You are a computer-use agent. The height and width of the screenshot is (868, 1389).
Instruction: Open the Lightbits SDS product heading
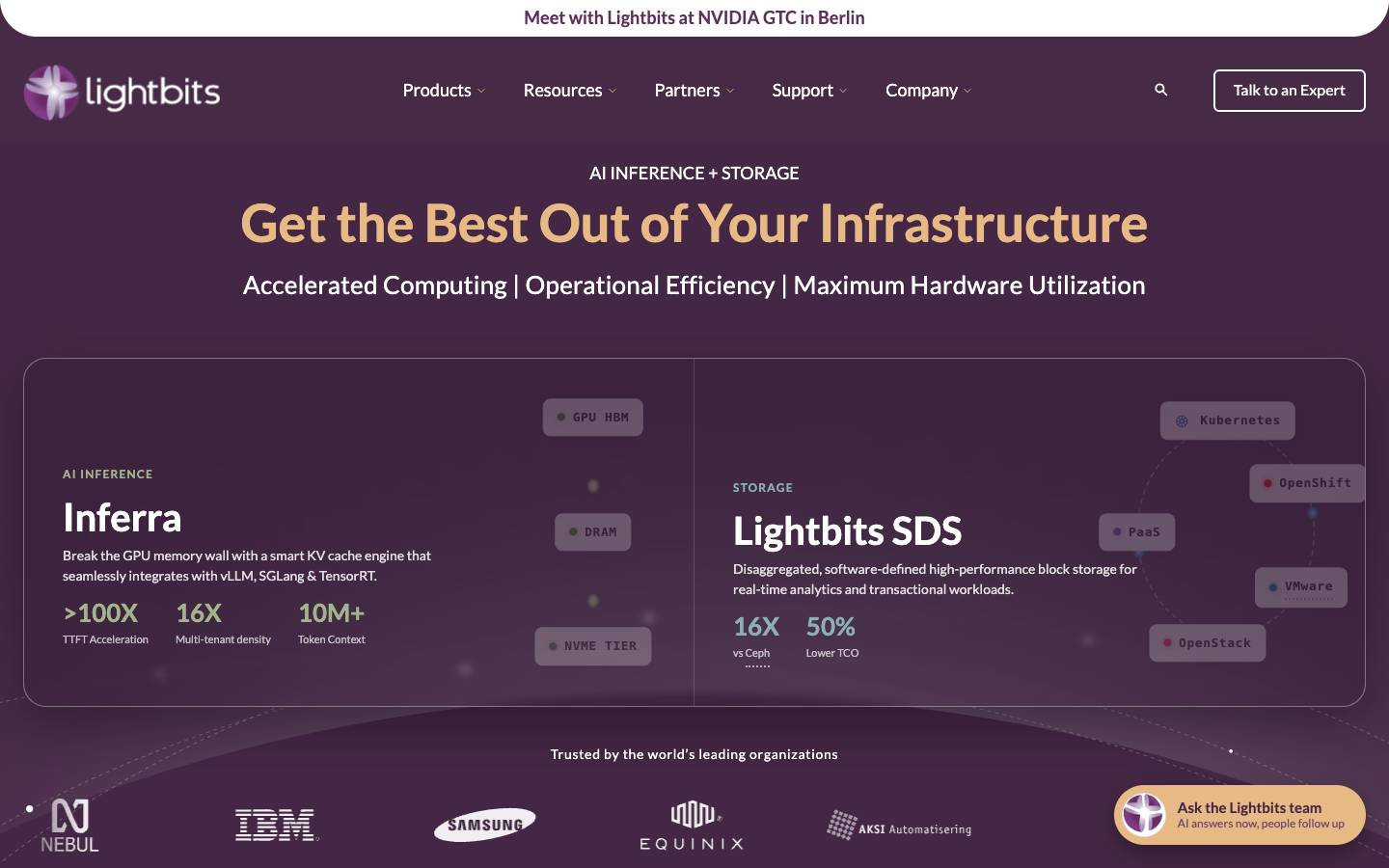(x=848, y=531)
